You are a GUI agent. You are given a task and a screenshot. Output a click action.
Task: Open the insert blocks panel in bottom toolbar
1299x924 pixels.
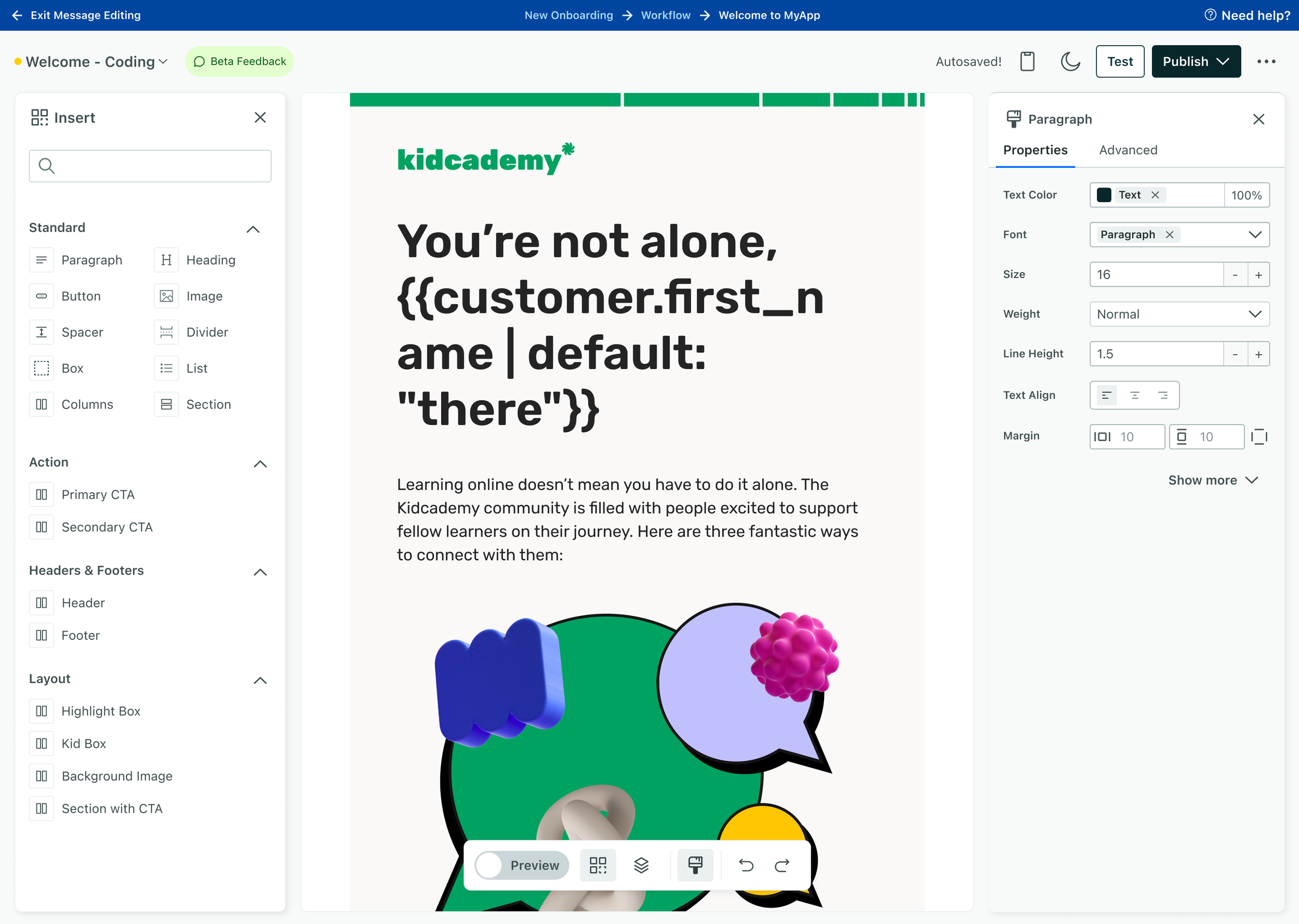598,865
